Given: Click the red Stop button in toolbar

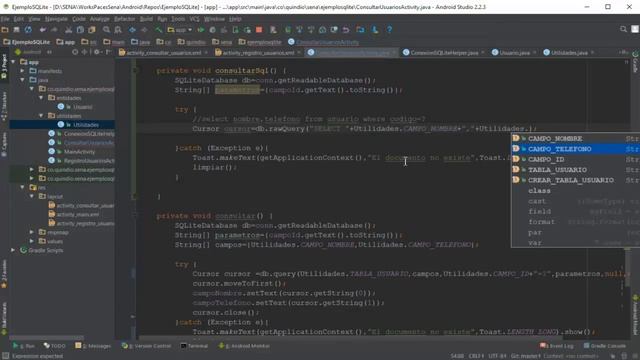Looking at the screenshot, I should click(x=259, y=30).
